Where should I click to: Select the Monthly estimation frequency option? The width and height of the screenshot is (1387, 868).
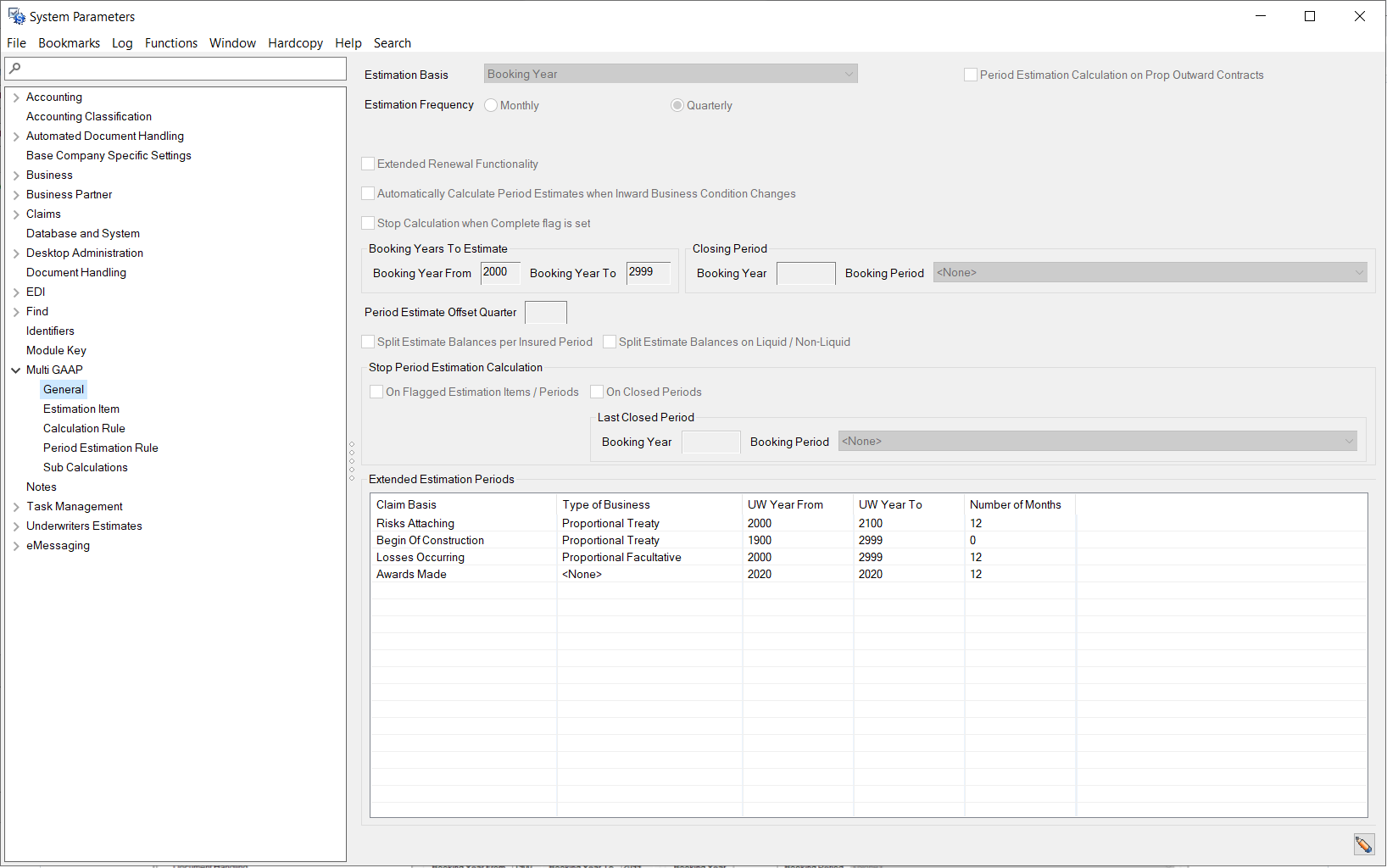click(x=491, y=105)
